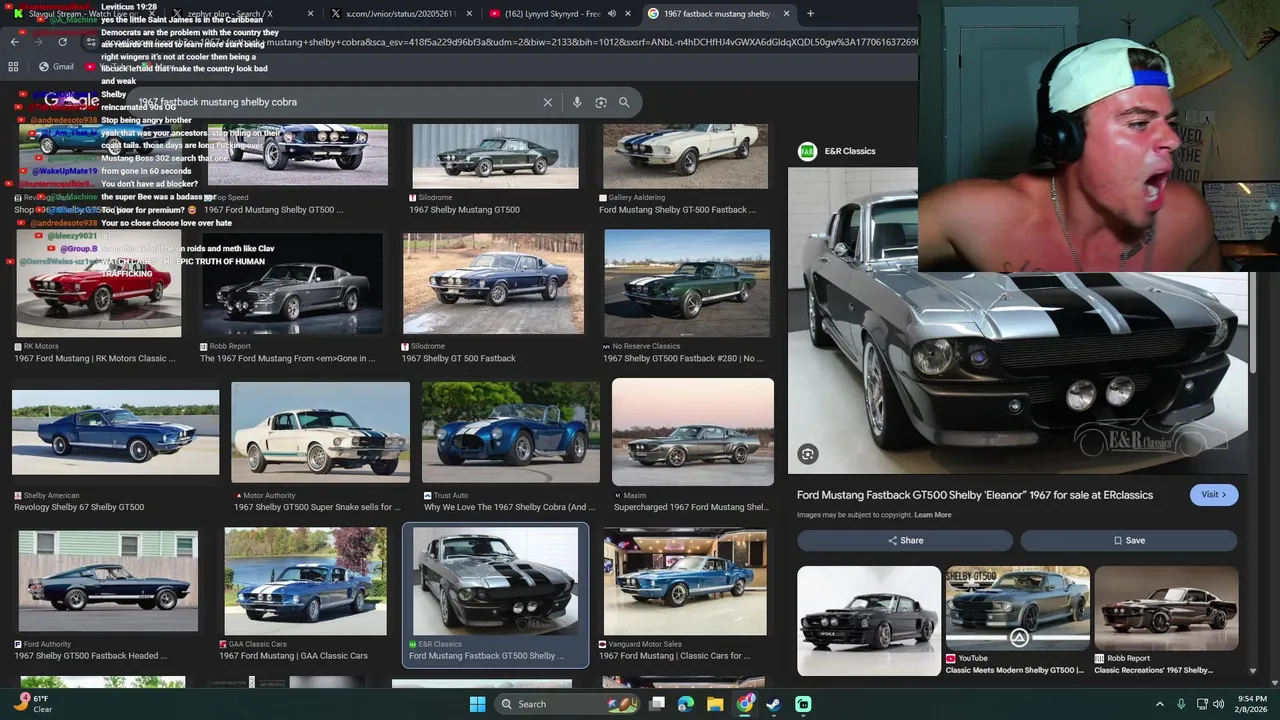Open the volume control tray icon
1280x720 pixels.
pos(1219,704)
